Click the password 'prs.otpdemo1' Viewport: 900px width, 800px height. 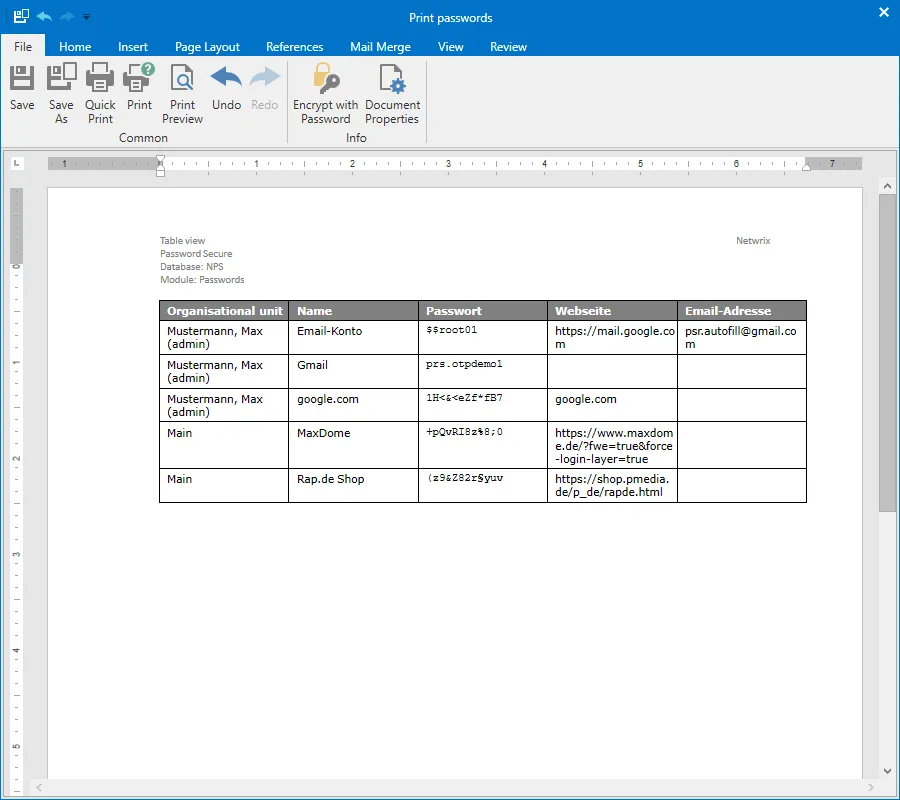(x=464, y=364)
